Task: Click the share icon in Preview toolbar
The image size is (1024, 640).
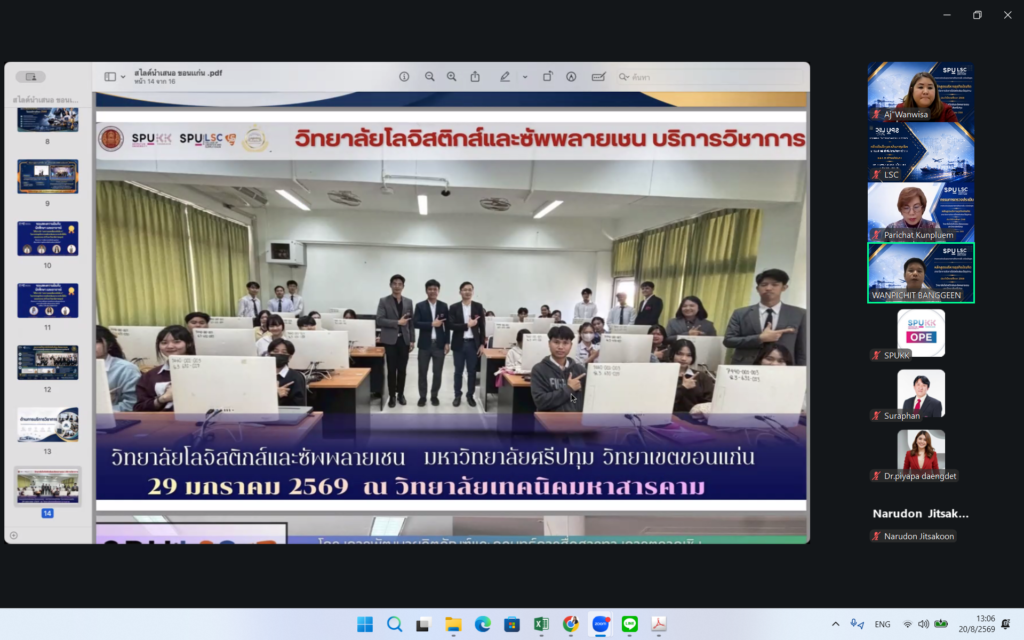Action: [475, 76]
